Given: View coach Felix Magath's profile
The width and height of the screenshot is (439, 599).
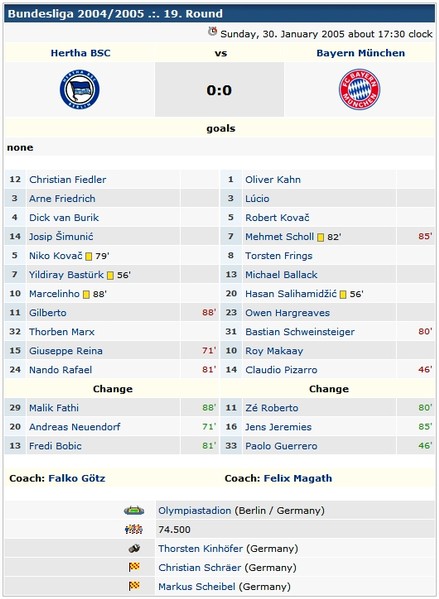Looking at the screenshot, I should click(x=298, y=478).
